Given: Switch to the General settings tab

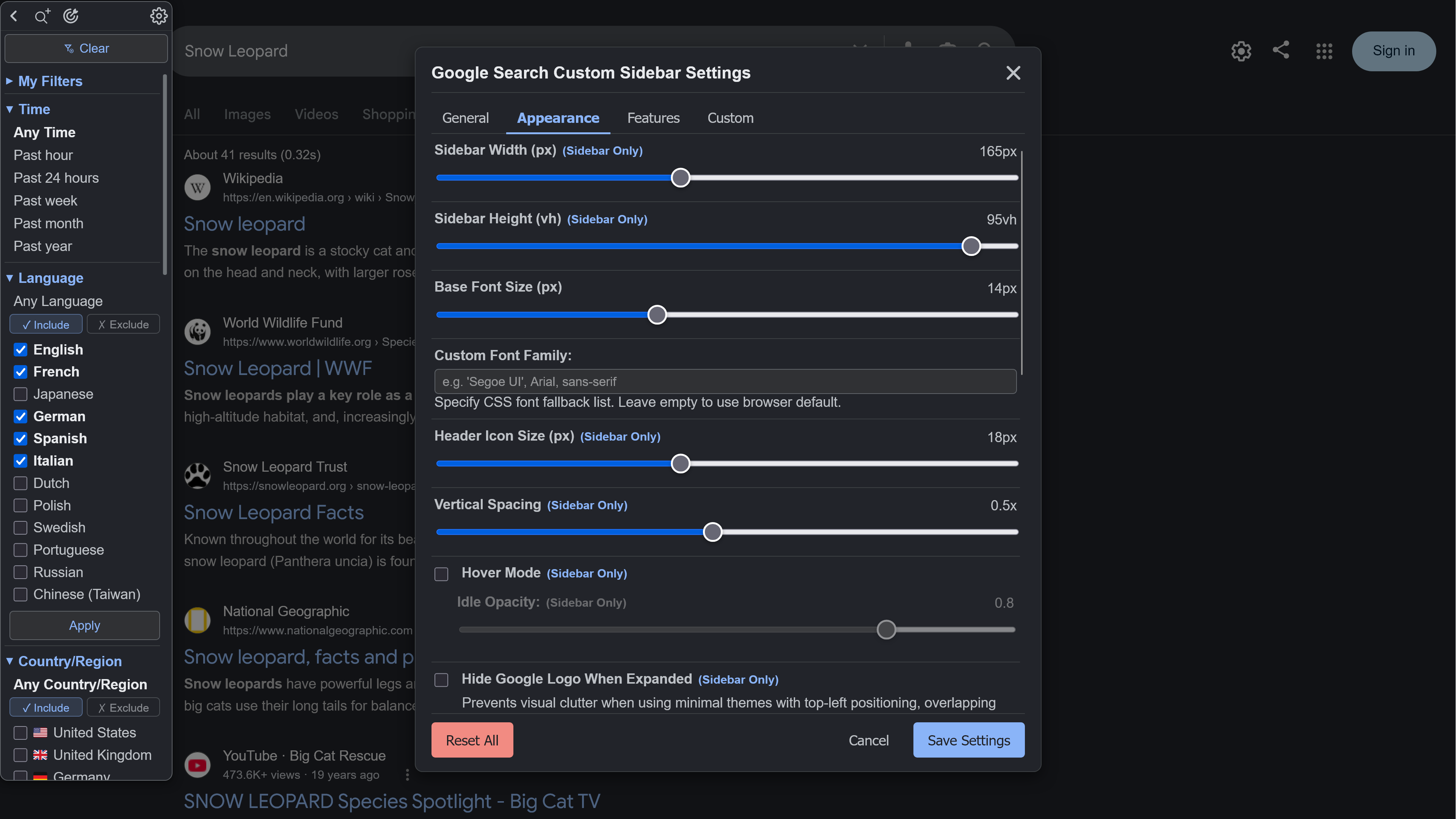Looking at the screenshot, I should point(465,118).
